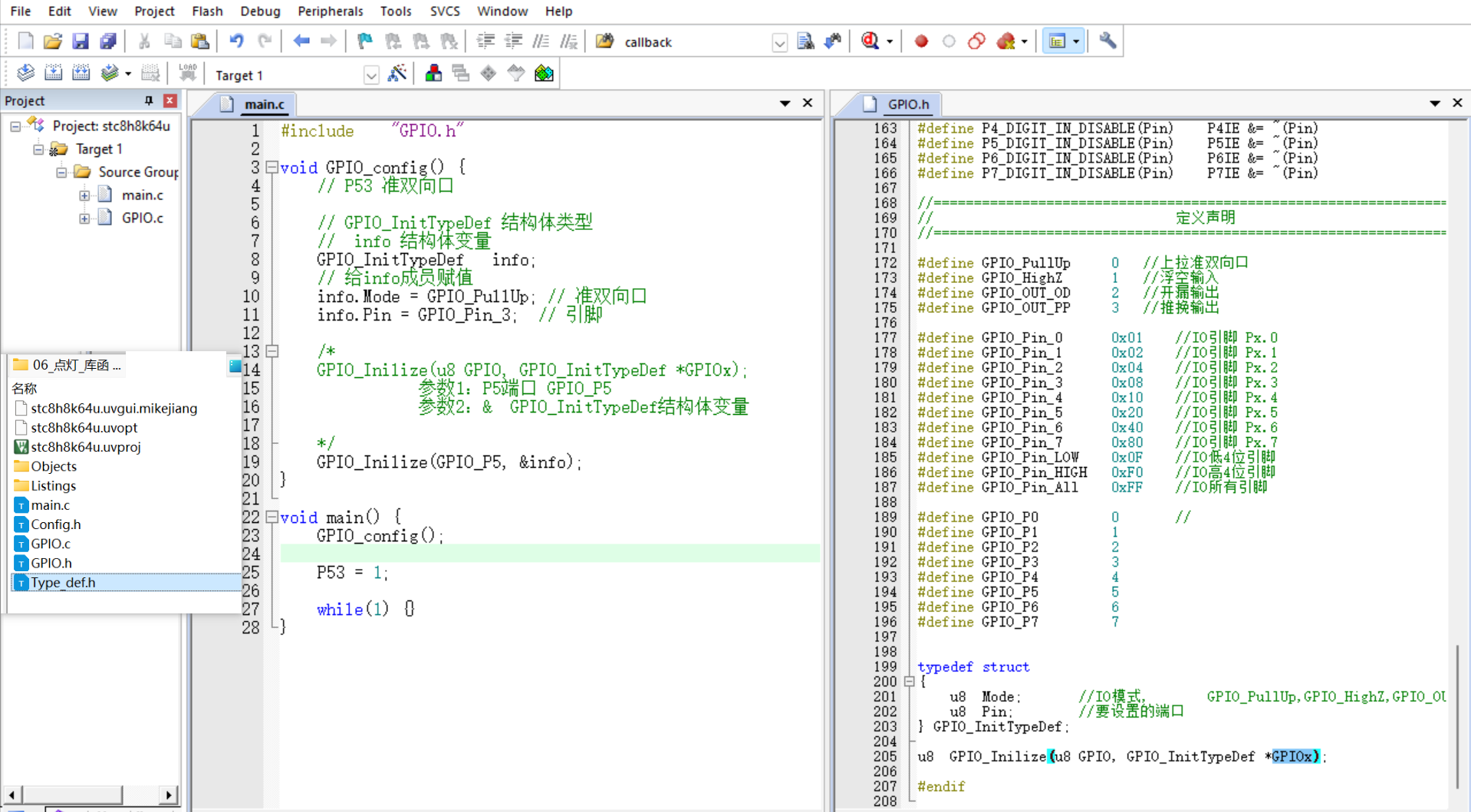The height and width of the screenshot is (812, 1471).
Task: Navigate backwards with the blue arrow
Action: [301, 41]
